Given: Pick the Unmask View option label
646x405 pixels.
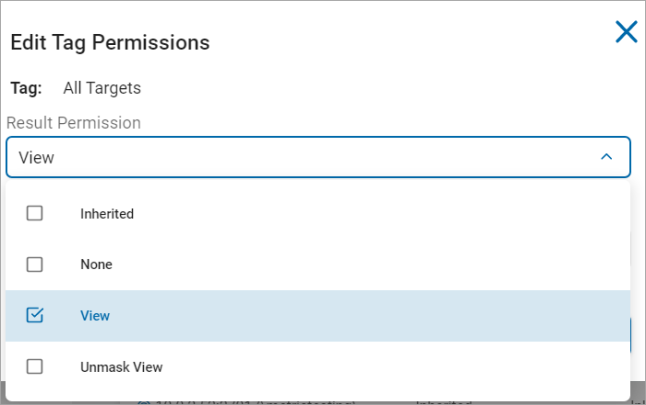Looking at the screenshot, I should (121, 366).
